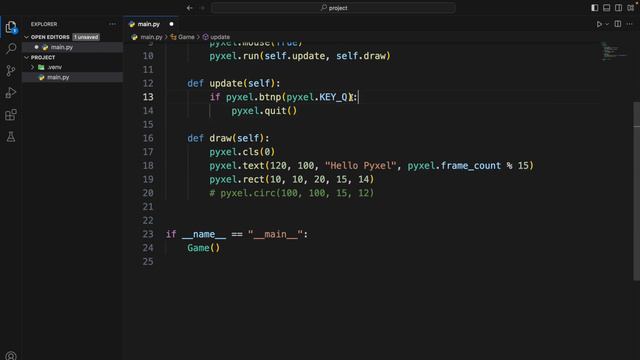This screenshot has width=640, height=360.
Task: Click 'pyxel.run(self.update, self.draw)' line
Action: tap(300, 56)
